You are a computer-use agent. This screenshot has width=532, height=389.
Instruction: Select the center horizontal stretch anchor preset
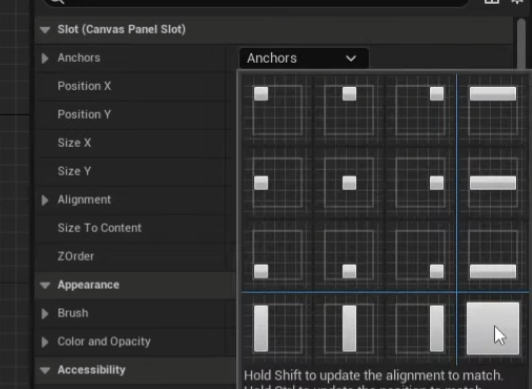pyautogui.click(x=493, y=182)
